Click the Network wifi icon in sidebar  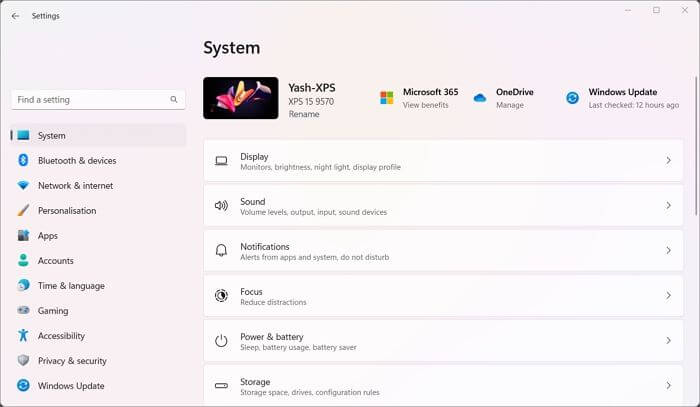(x=23, y=185)
